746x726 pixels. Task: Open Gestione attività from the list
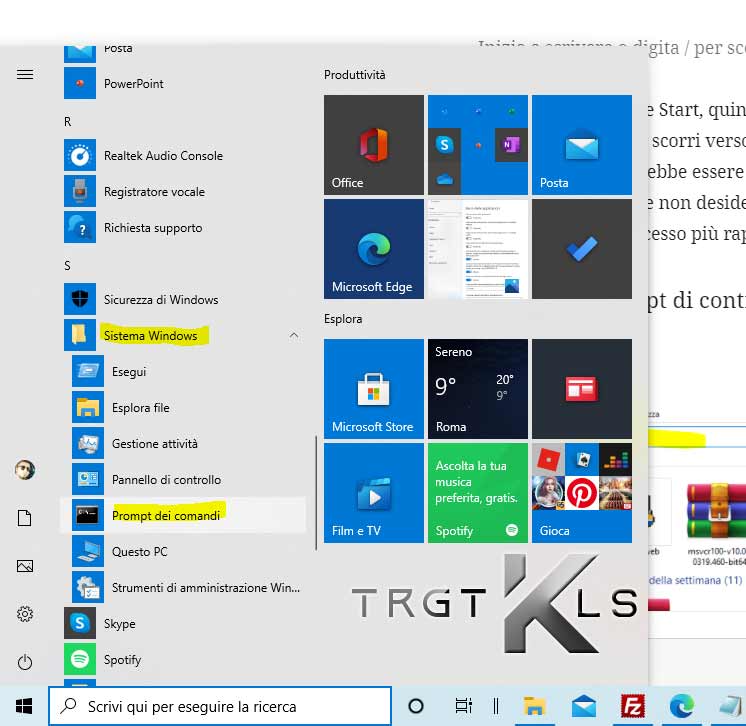coord(154,443)
